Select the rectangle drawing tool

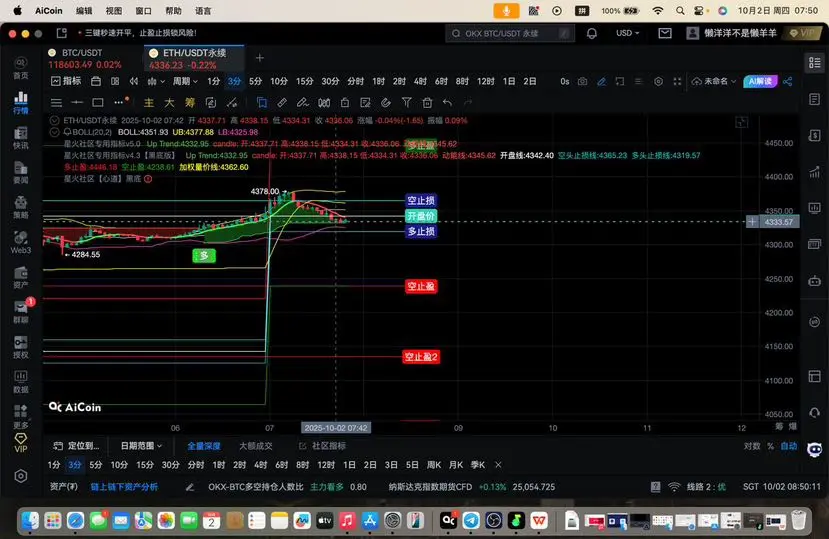click(98, 103)
